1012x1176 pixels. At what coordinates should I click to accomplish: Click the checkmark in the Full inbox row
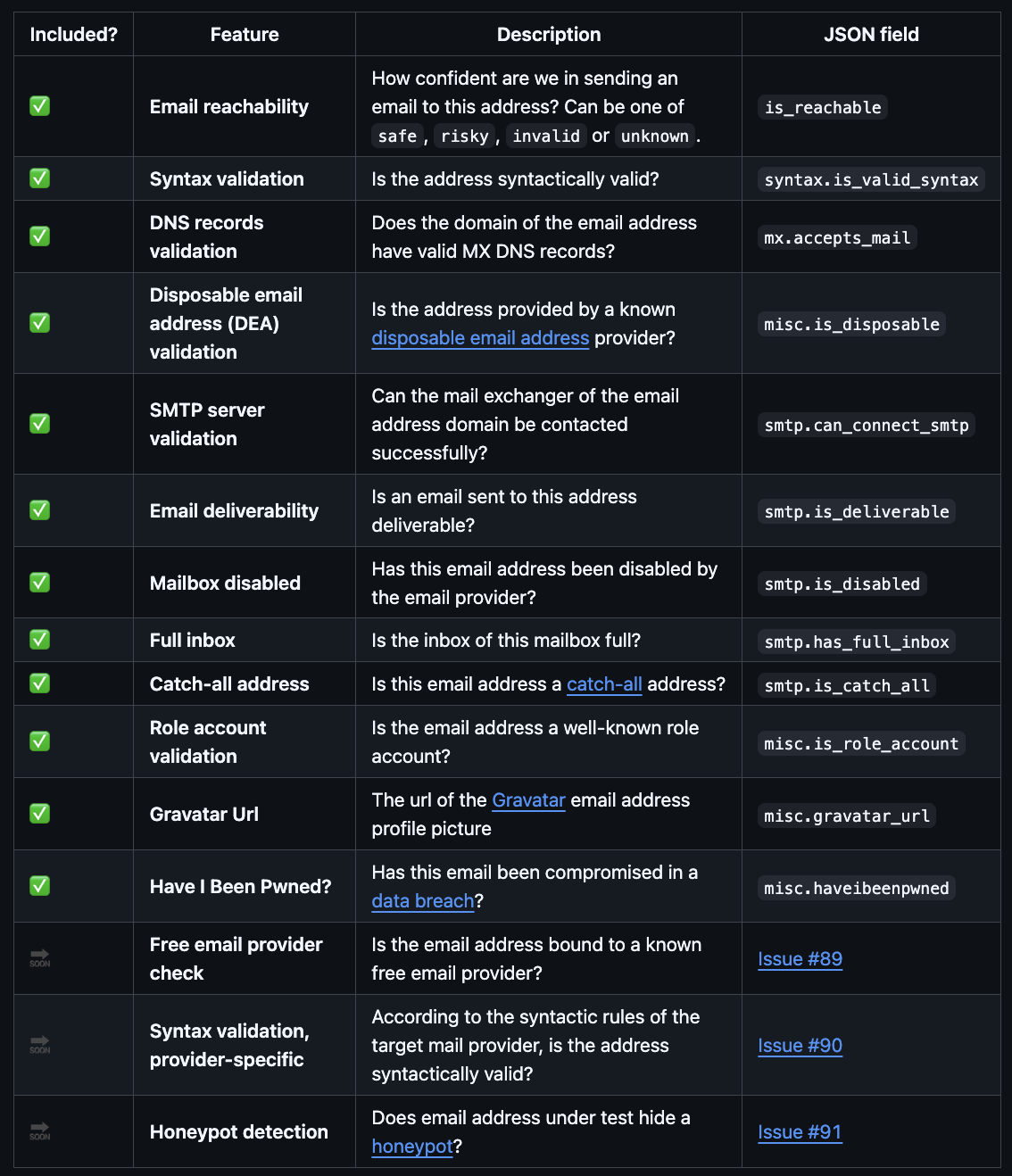click(x=40, y=640)
